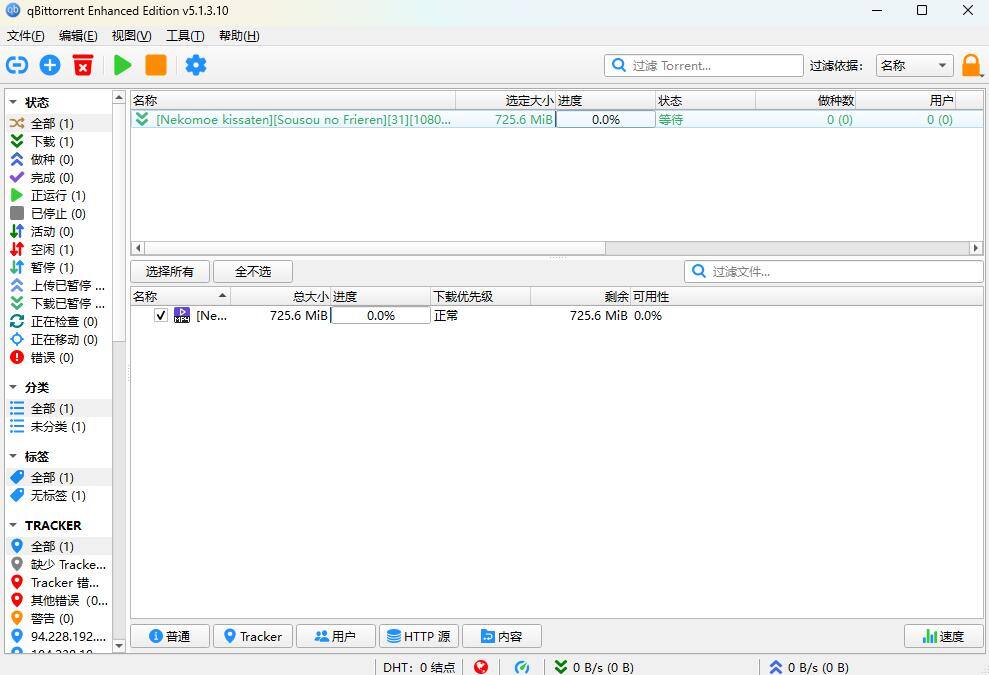Select 下载 (1) status filter
989x675 pixels.
pos(51,142)
